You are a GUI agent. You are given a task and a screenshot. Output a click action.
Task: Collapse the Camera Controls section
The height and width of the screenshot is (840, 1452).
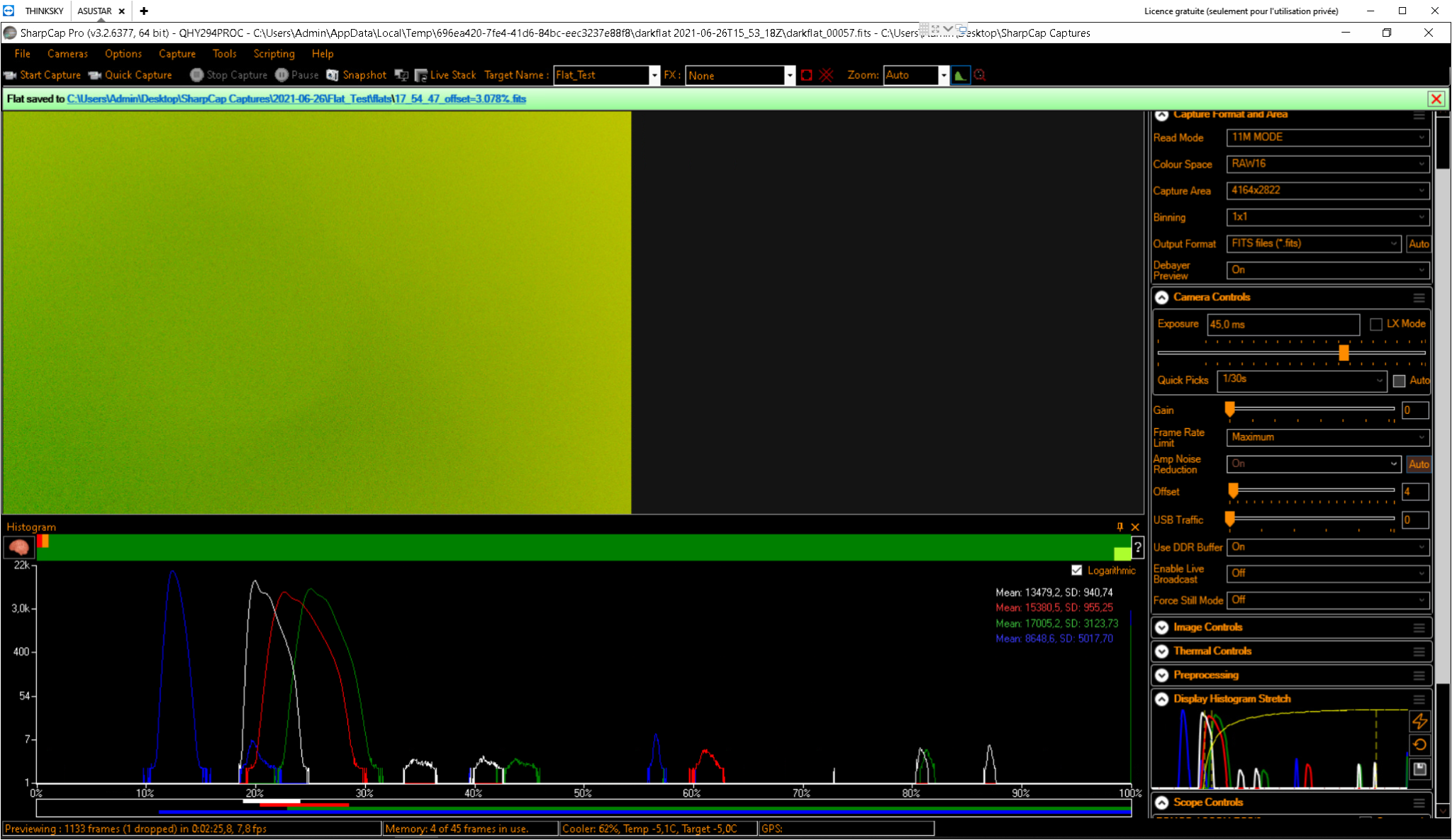pyautogui.click(x=1161, y=298)
